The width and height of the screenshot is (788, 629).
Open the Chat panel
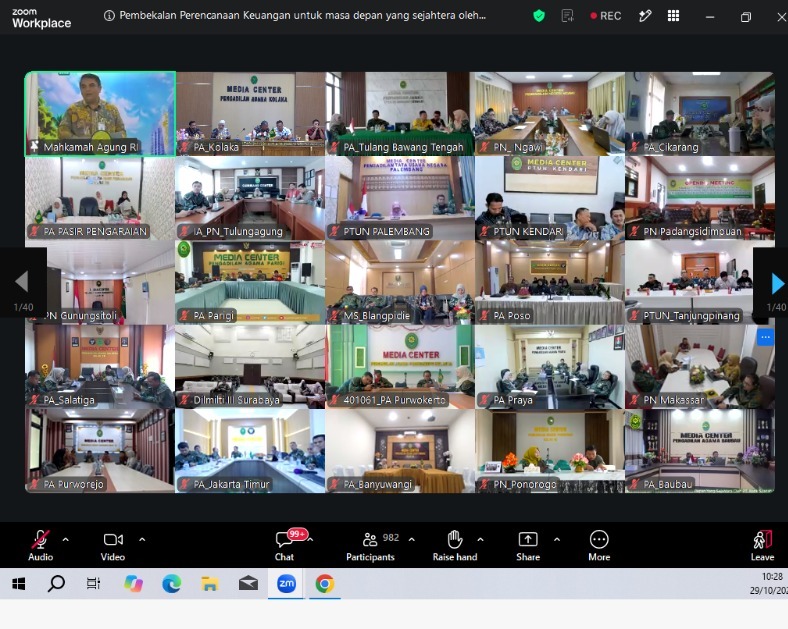point(284,545)
